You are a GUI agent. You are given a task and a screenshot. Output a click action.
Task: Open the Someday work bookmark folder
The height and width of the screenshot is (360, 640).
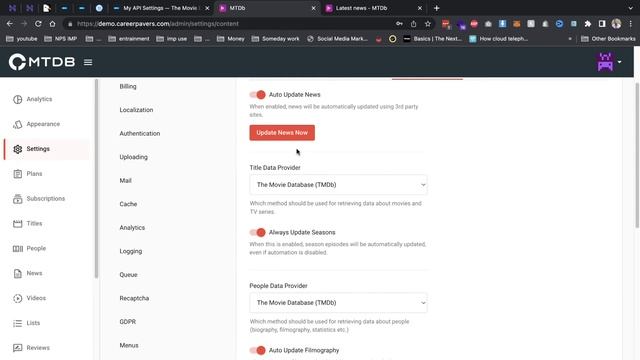[276, 39]
